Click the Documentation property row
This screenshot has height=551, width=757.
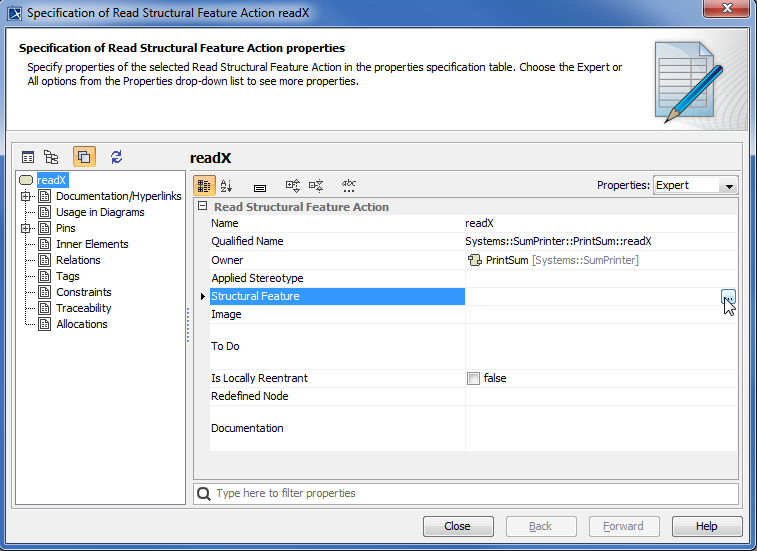point(474,429)
